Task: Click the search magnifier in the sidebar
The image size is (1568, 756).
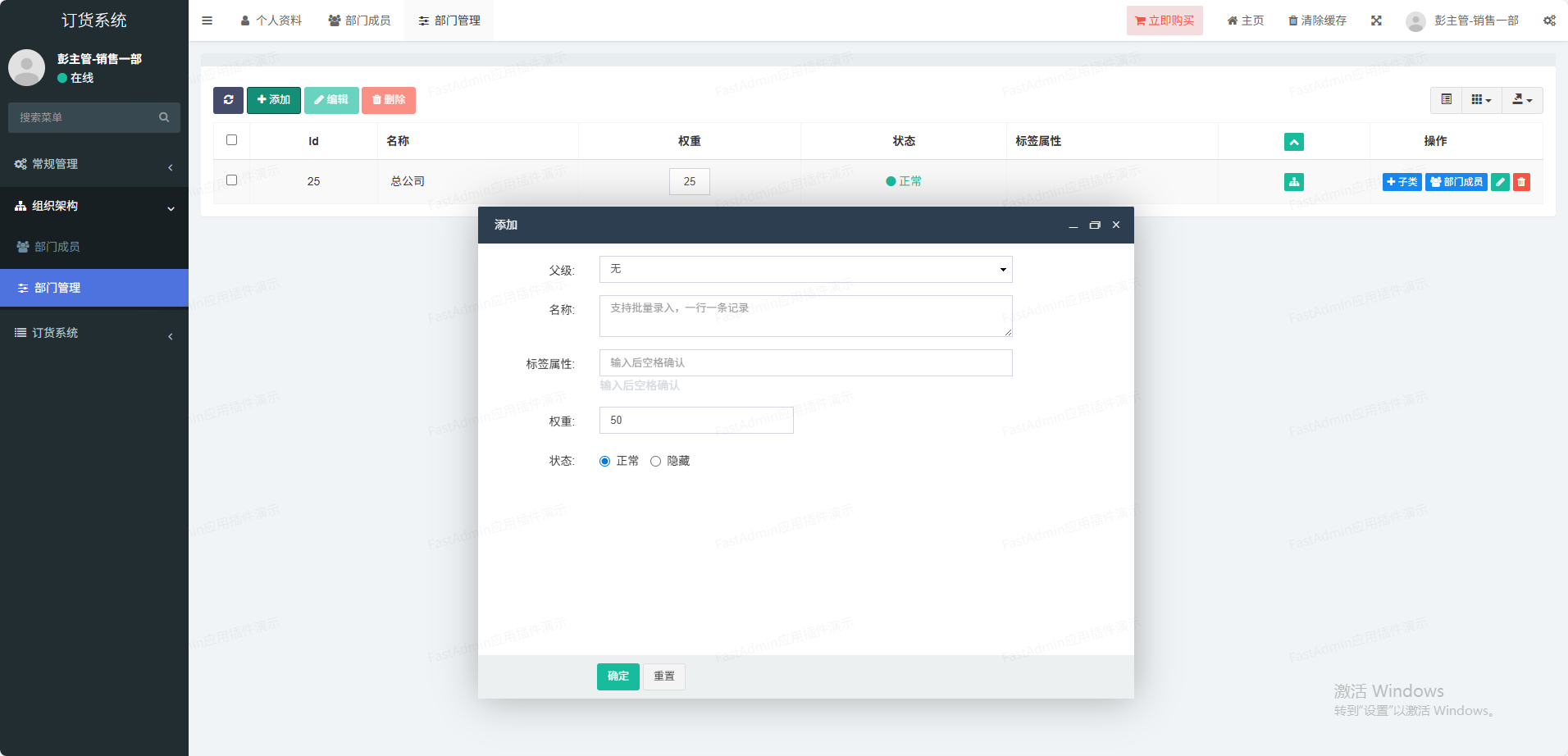Action: (x=164, y=117)
